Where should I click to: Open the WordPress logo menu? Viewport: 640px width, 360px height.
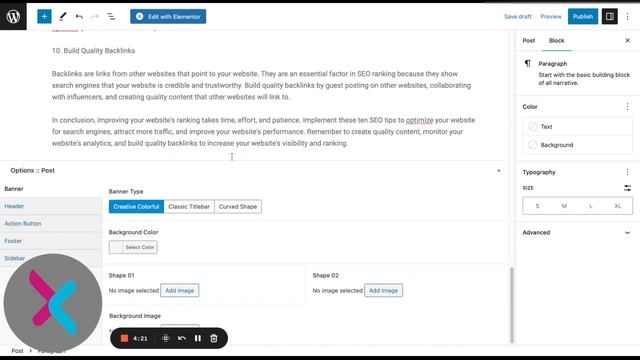point(13,16)
